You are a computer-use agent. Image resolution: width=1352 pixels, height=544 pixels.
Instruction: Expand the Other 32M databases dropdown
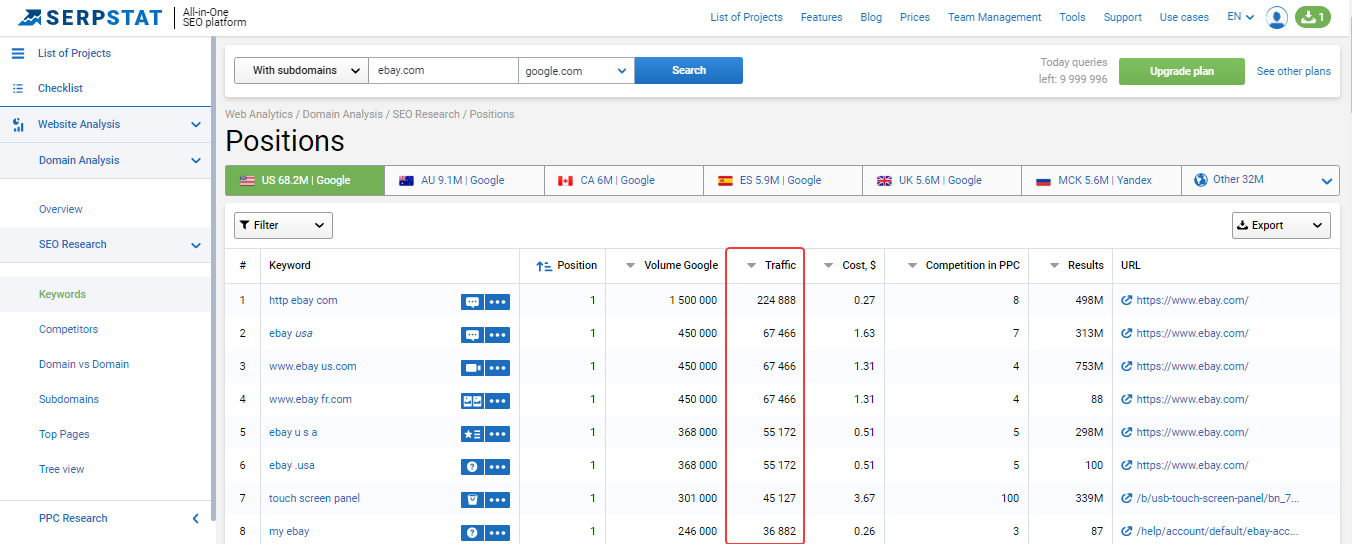click(1327, 181)
